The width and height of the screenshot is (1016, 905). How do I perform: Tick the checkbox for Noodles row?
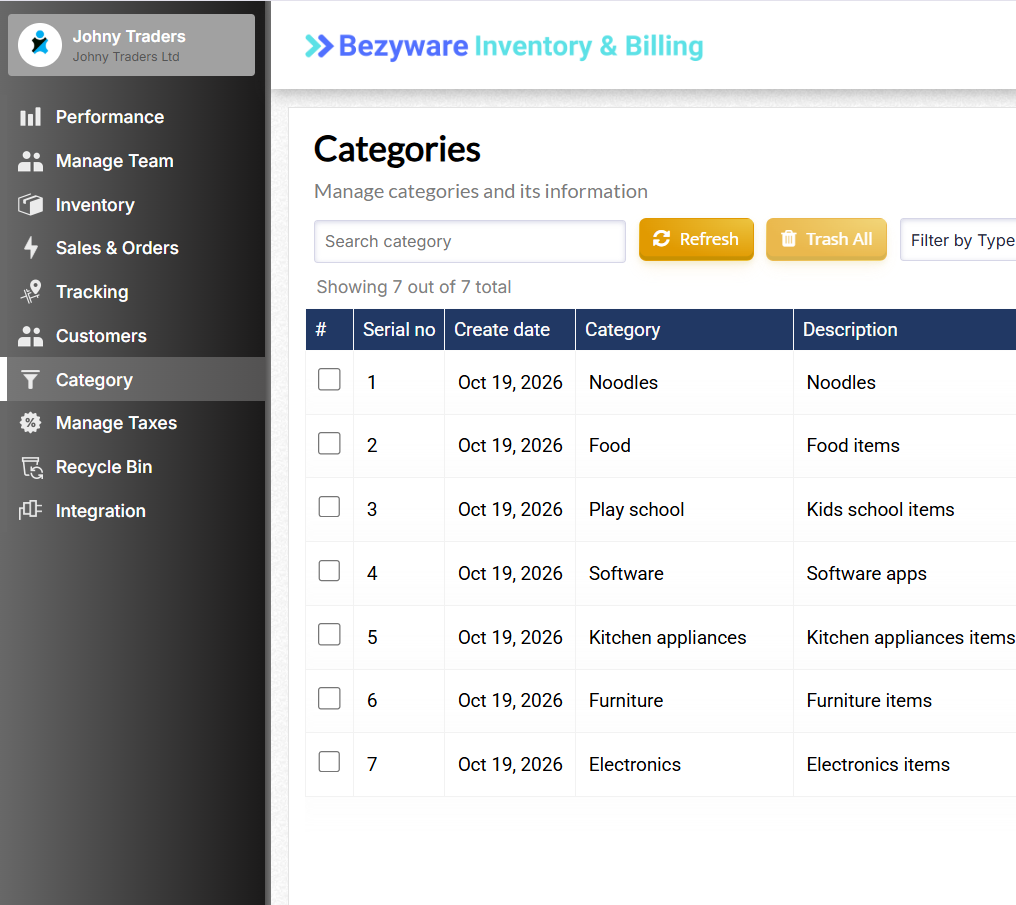[x=329, y=380]
